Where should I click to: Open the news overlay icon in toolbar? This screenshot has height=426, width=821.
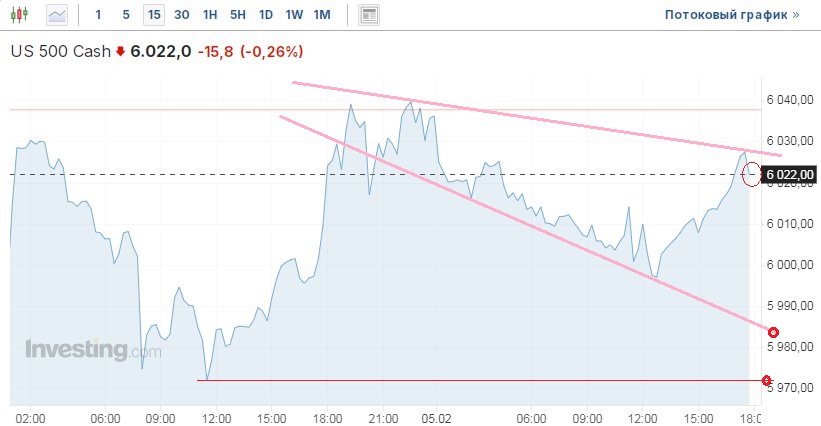point(370,15)
